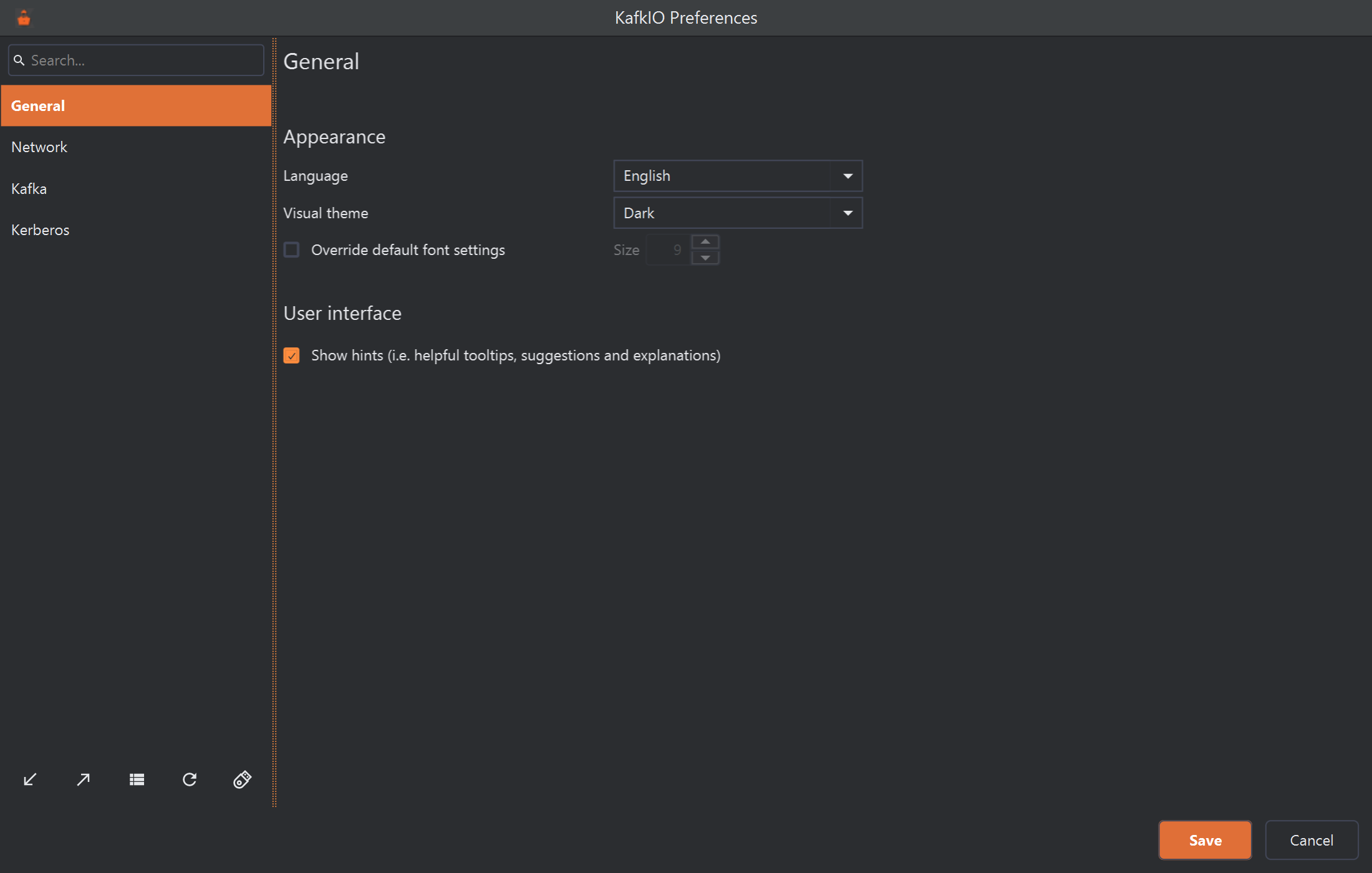
Task: Uncheck the Show hints checkbox
Action: click(x=291, y=355)
